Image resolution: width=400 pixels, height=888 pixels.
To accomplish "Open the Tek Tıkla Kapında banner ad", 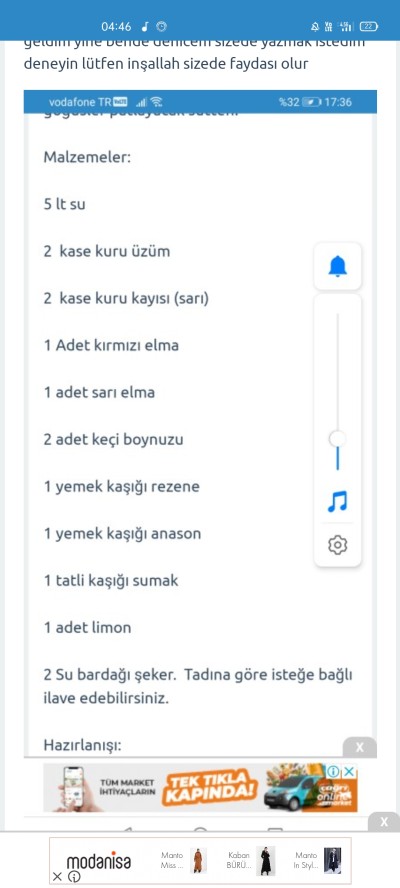I will (200, 788).
